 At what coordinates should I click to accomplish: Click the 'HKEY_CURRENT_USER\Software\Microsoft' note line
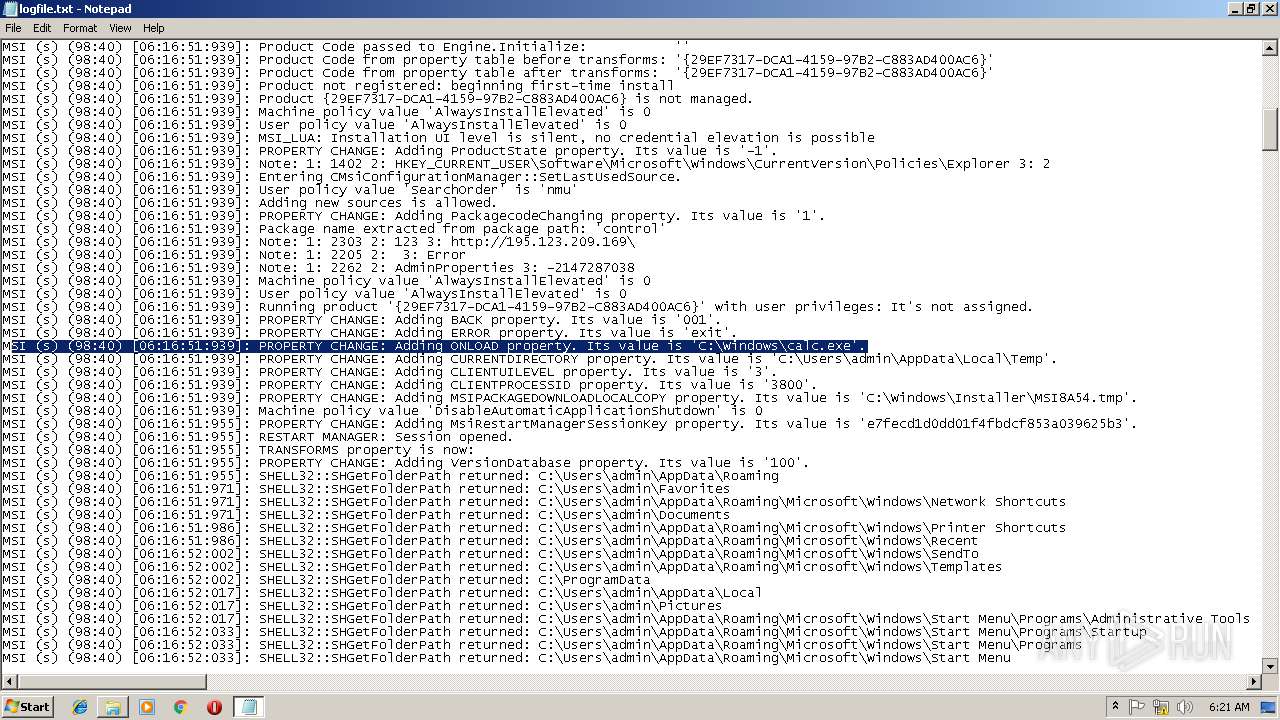click(x=526, y=164)
